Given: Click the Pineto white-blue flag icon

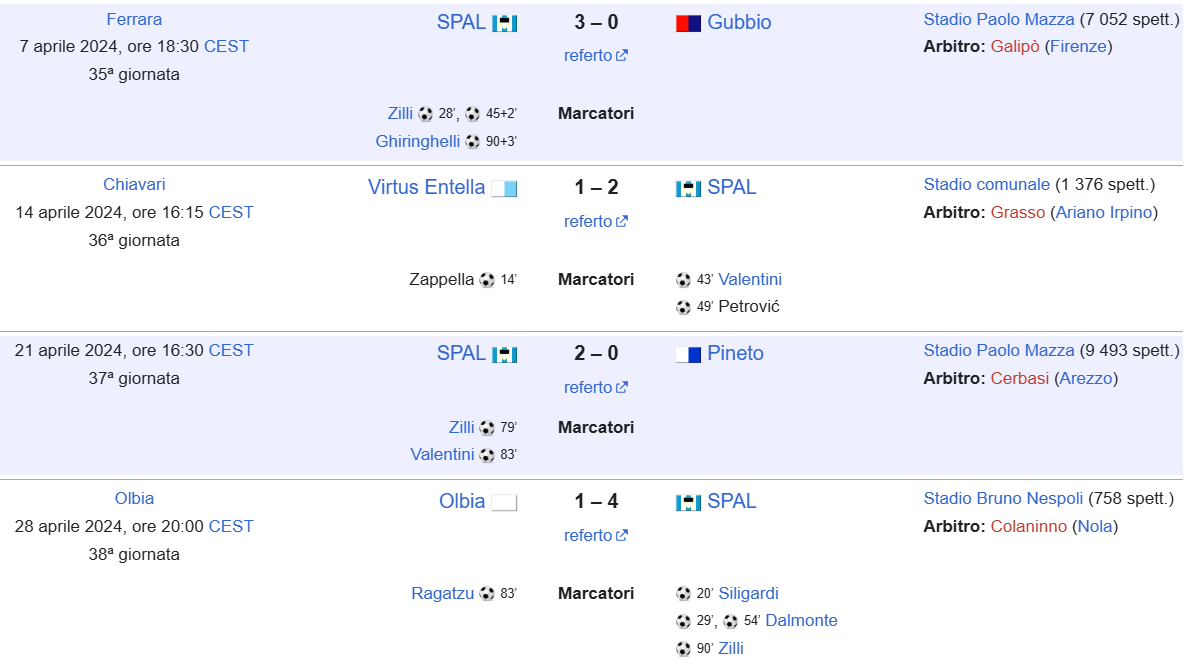Looking at the screenshot, I should (688, 355).
